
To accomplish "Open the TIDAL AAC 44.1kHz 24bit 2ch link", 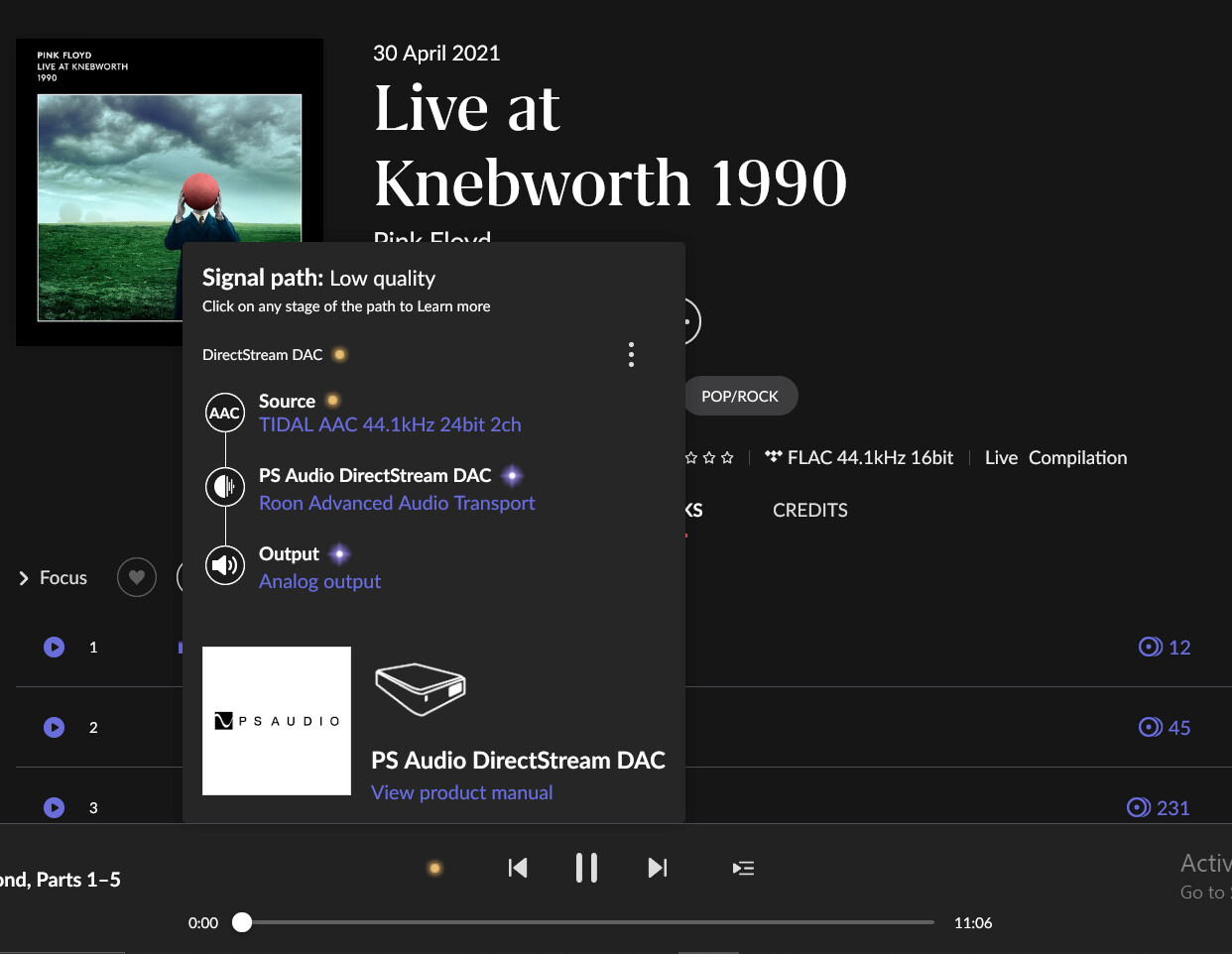I will coord(390,424).
